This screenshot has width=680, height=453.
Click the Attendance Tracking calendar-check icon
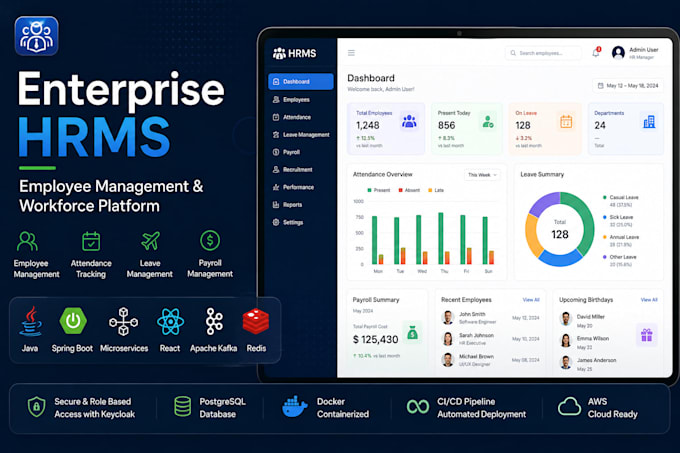91,241
